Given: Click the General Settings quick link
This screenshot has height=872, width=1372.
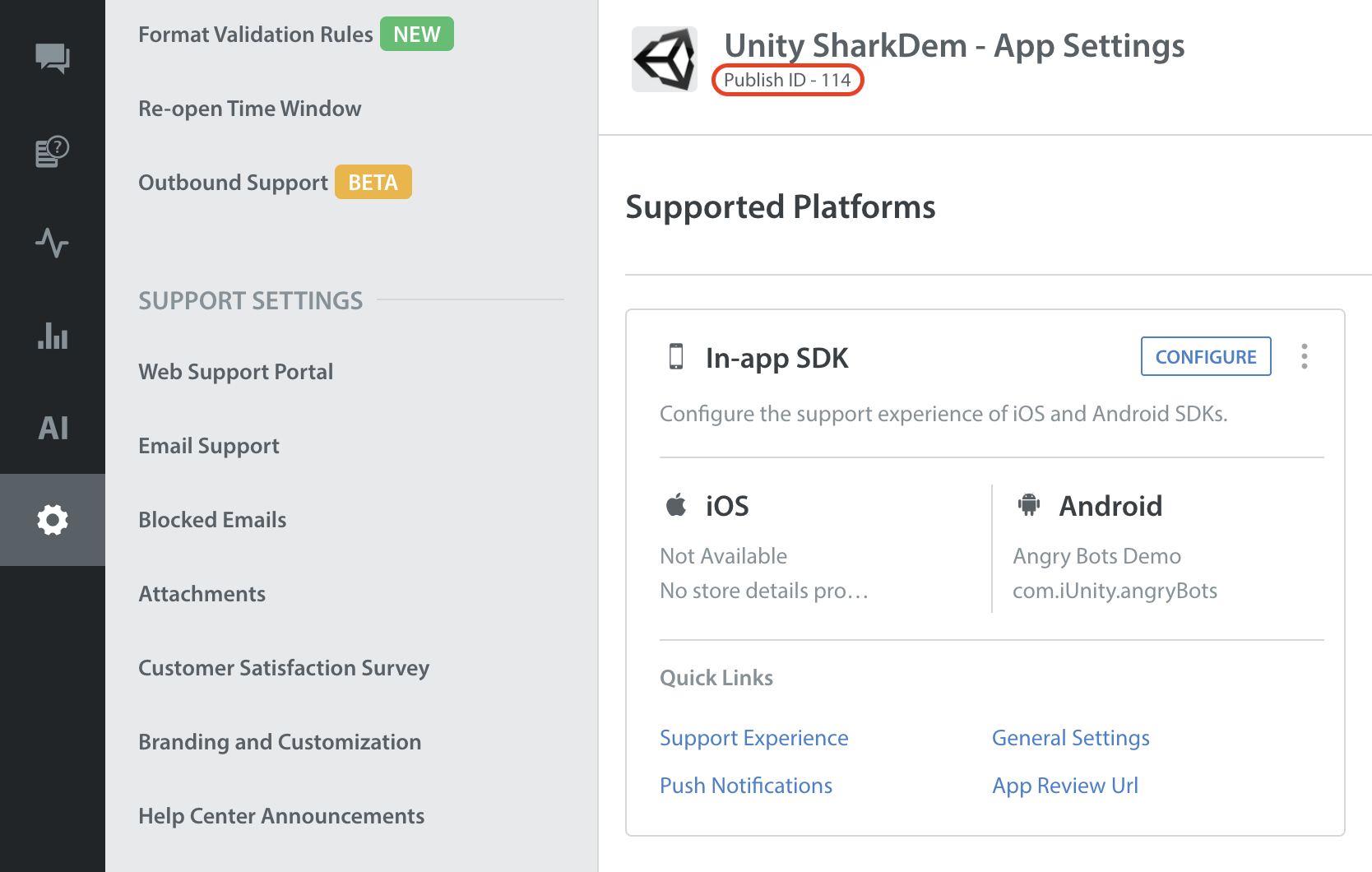Looking at the screenshot, I should coord(1070,738).
